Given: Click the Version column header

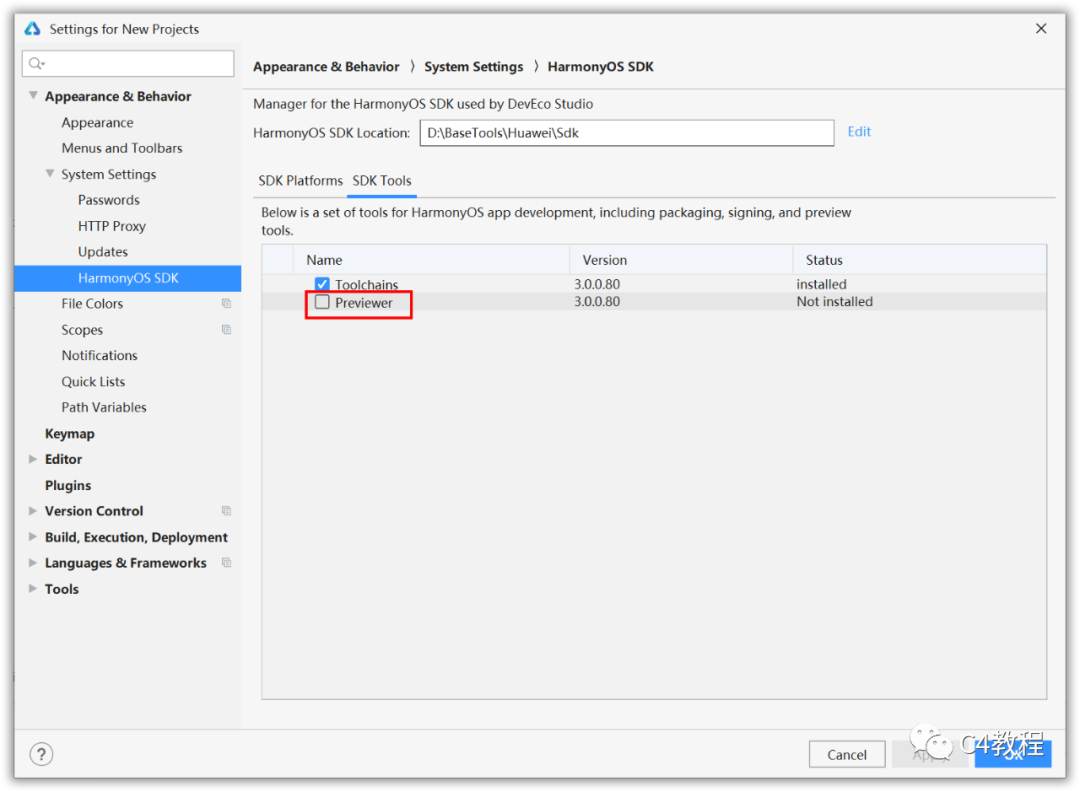Looking at the screenshot, I should (x=681, y=260).
